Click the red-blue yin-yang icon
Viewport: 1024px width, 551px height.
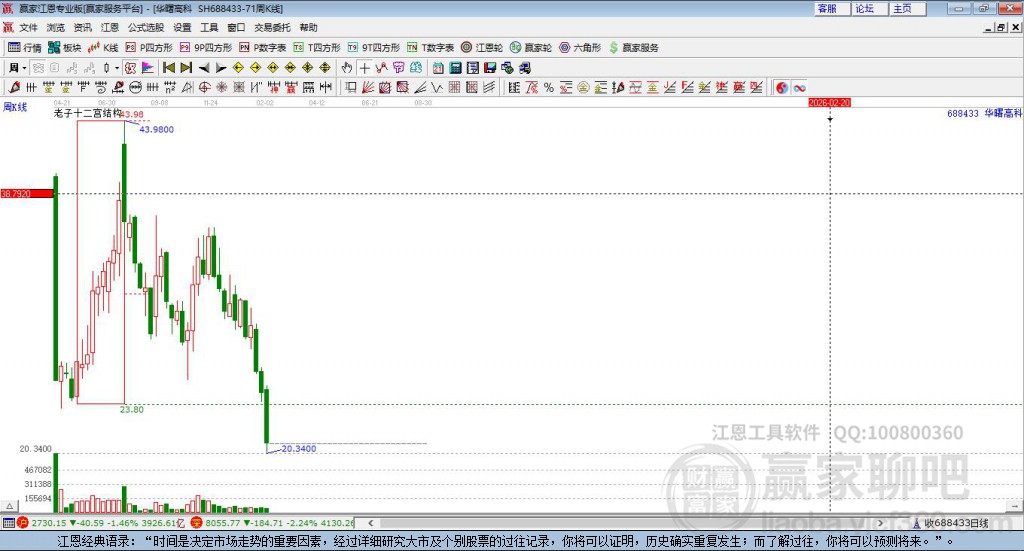click(782, 87)
